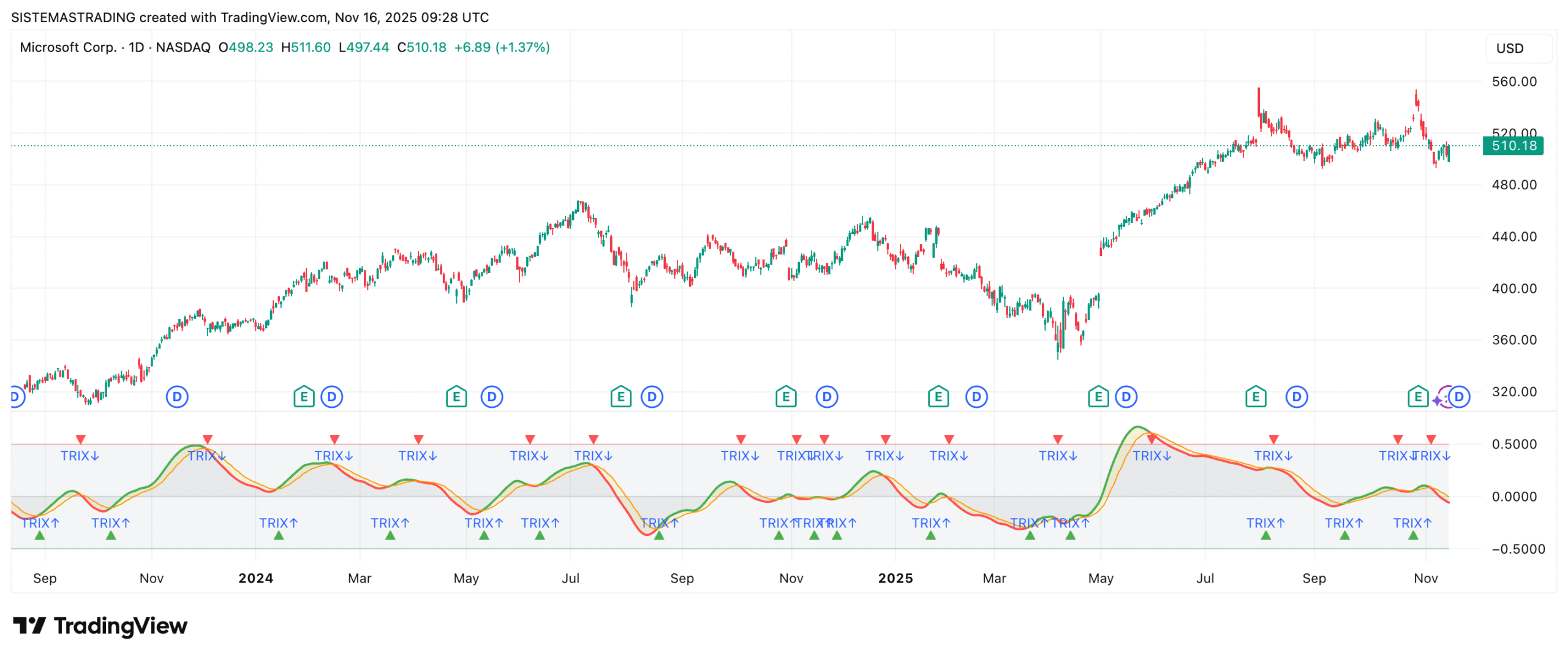Click the green TRIX up arrow near September 2023
The height and width of the screenshot is (659, 1568).
pyautogui.click(x=40, y=535)
